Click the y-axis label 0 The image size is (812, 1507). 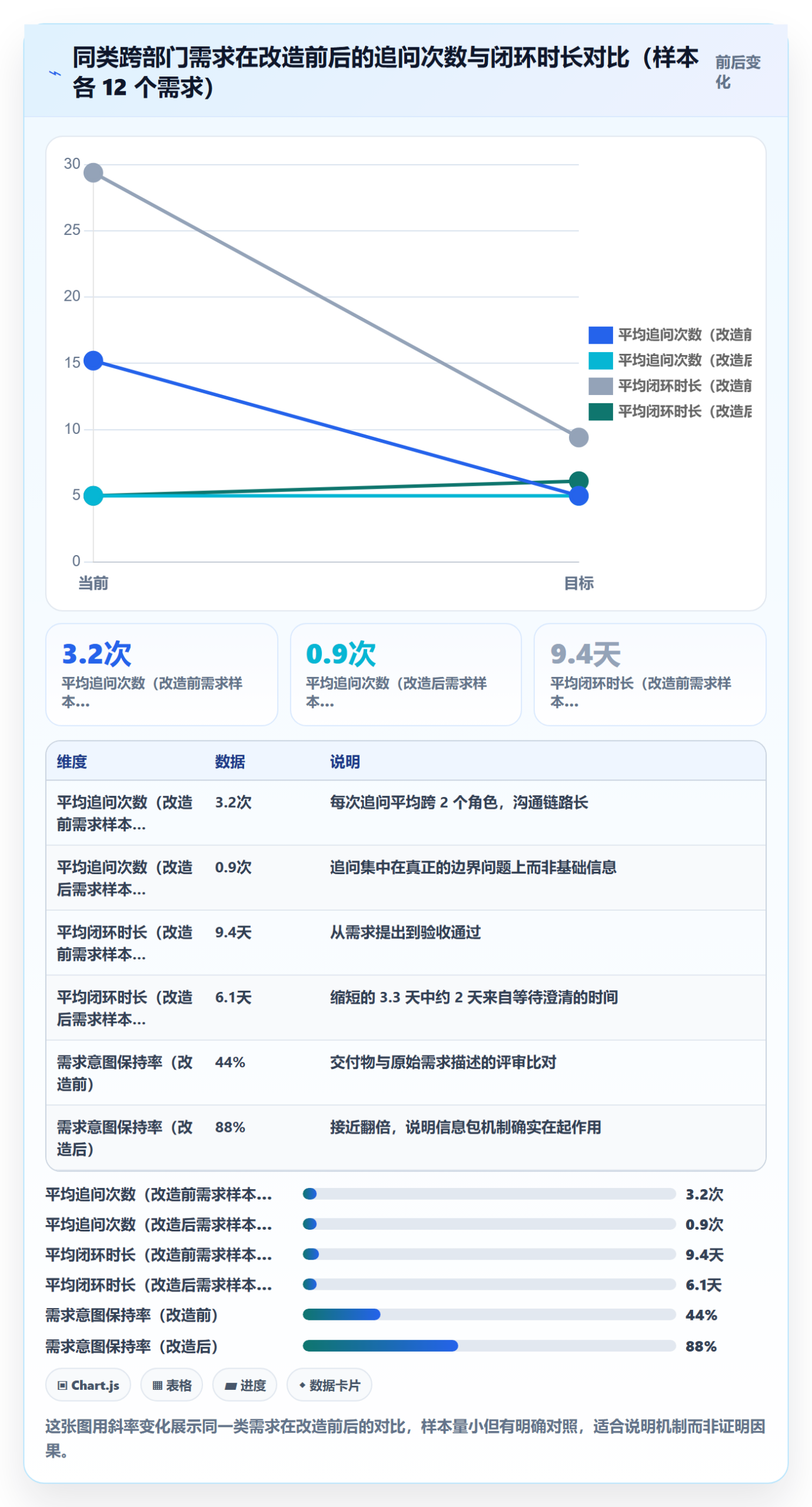click(x=76, y=561)
